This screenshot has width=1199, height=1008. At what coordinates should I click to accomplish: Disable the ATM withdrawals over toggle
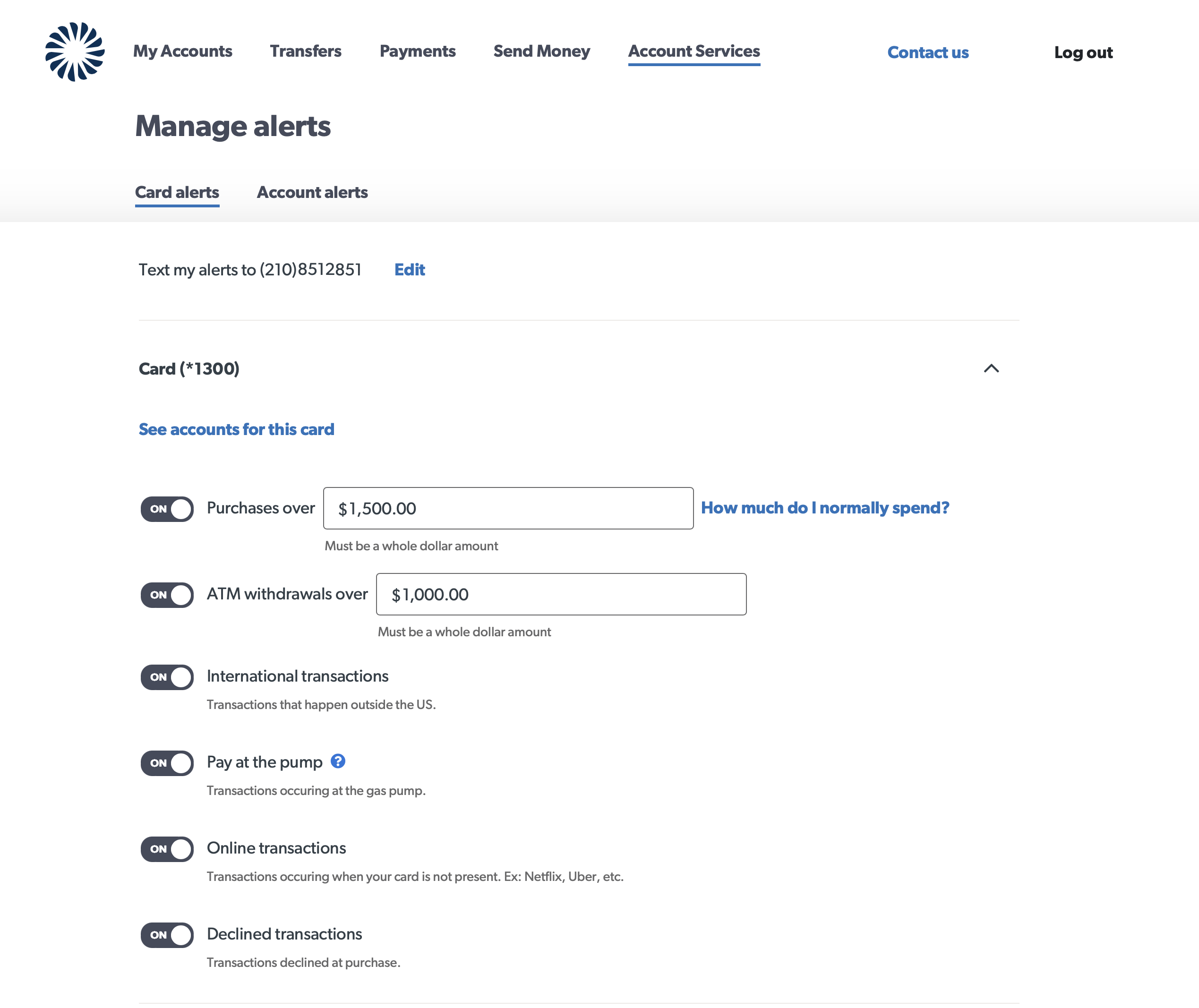click(x=167, y=595)
